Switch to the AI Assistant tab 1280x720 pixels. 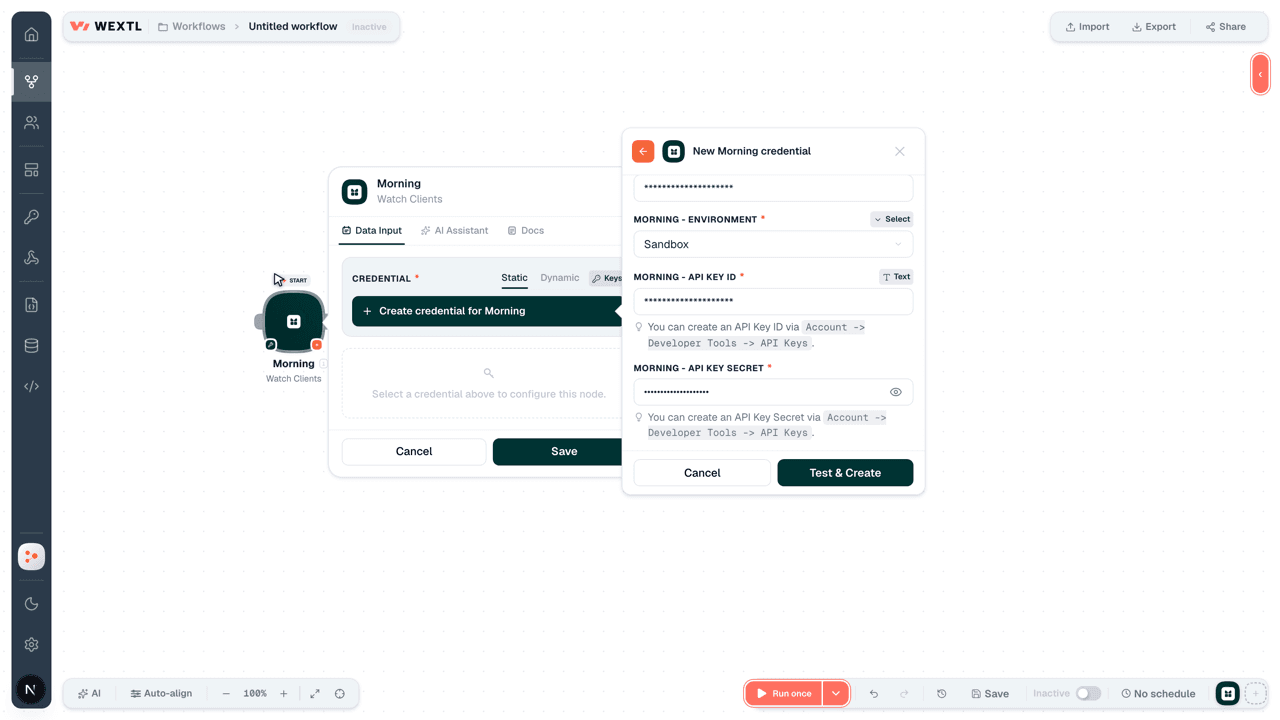point(454,231)
